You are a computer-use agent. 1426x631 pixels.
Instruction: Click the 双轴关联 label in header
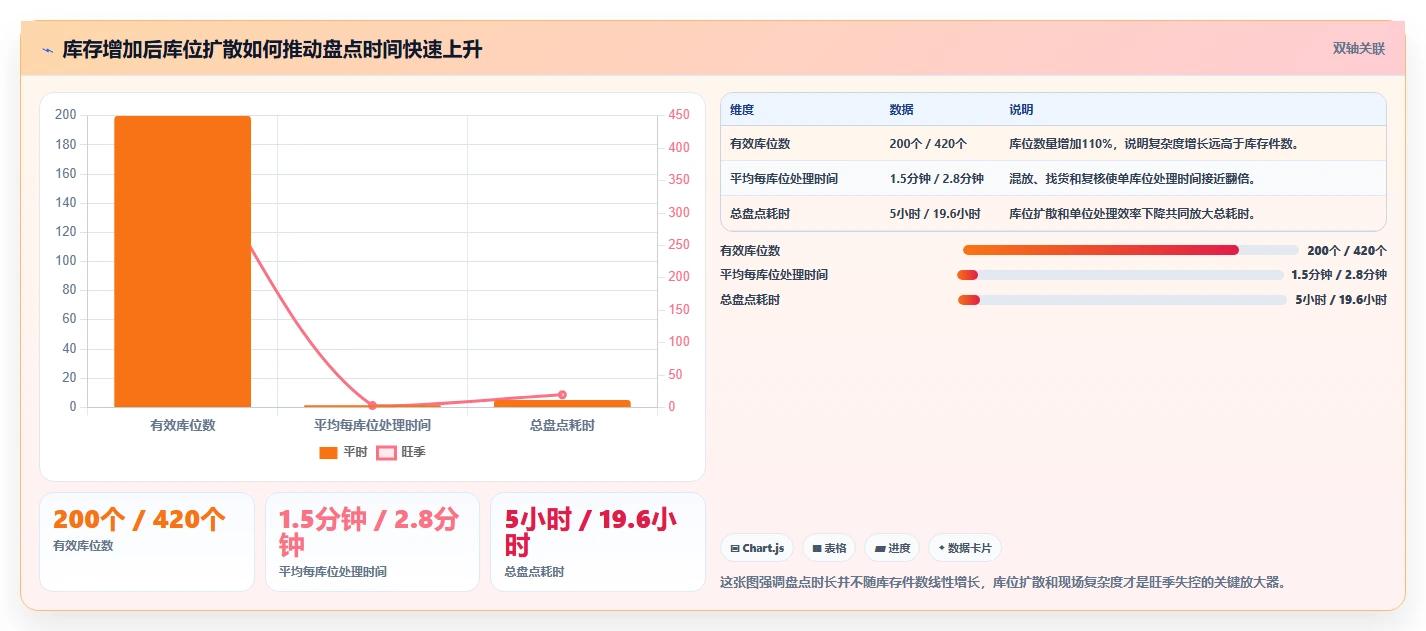(1359, 48)
